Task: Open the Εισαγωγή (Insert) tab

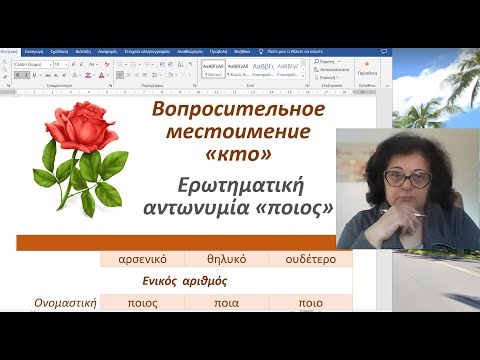Action: tap(34, 52)
